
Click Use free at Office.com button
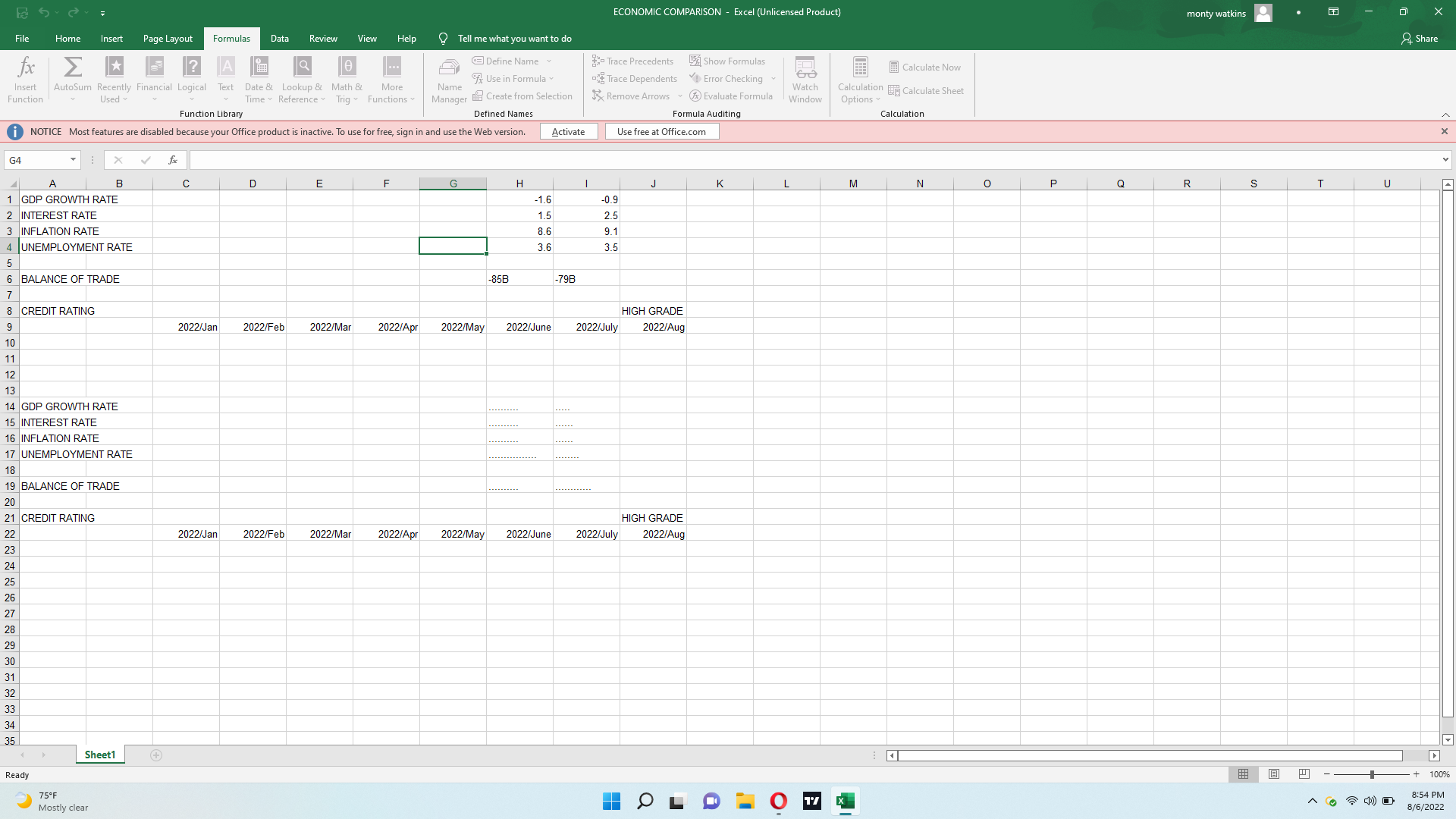coord(661,132)
